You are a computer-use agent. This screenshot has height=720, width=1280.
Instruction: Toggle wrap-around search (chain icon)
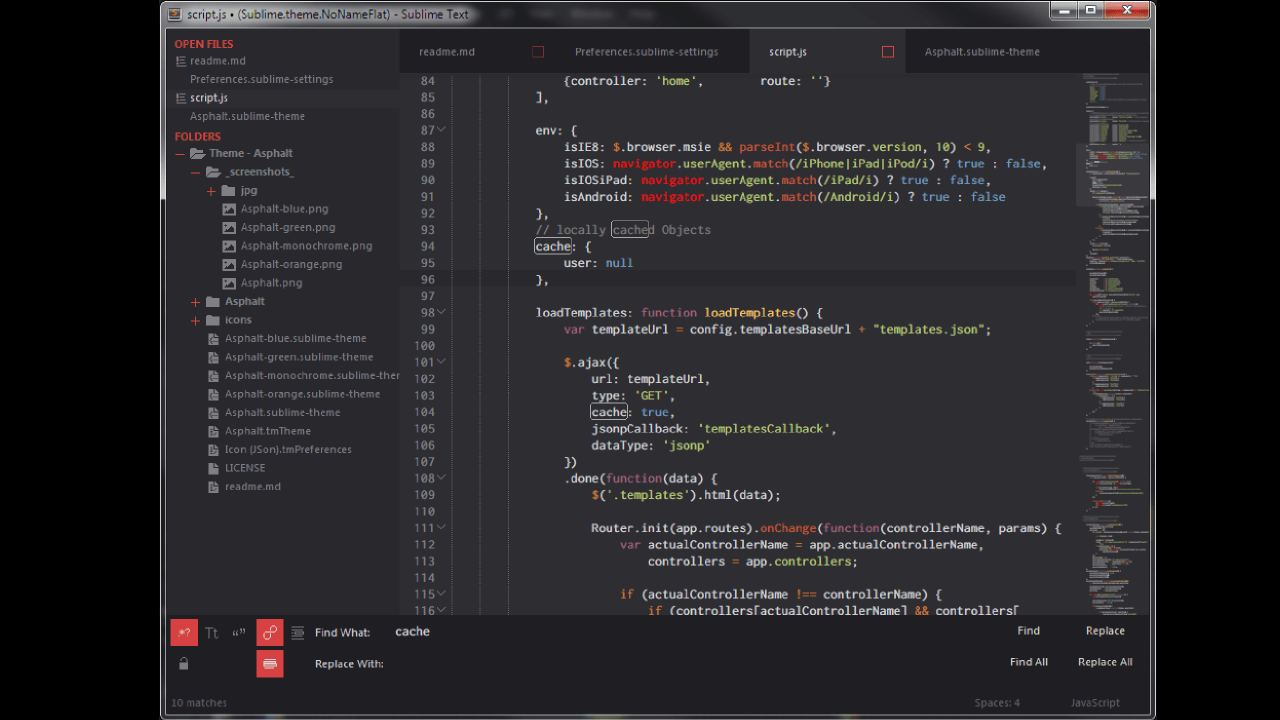(270, 632)
